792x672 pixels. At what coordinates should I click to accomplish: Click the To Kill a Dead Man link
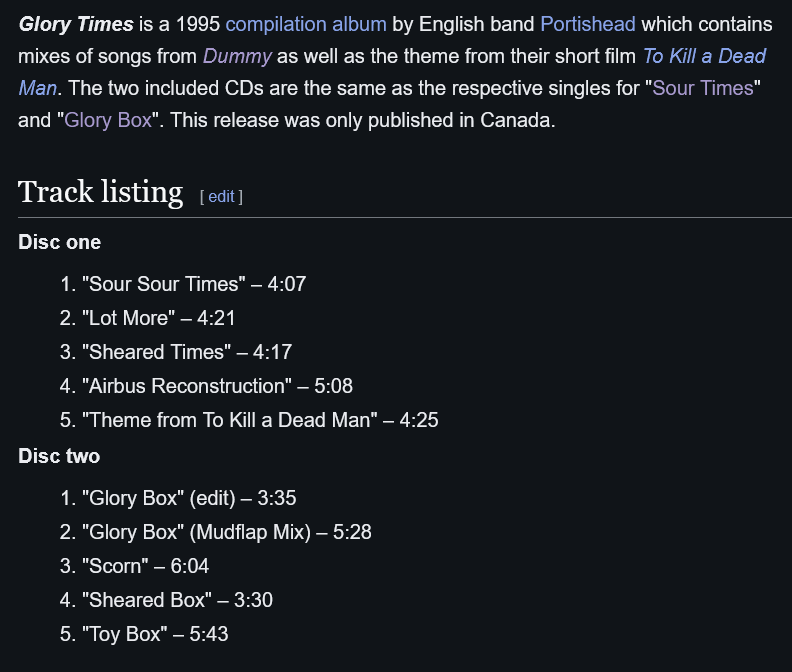click(x=704, y=56)
